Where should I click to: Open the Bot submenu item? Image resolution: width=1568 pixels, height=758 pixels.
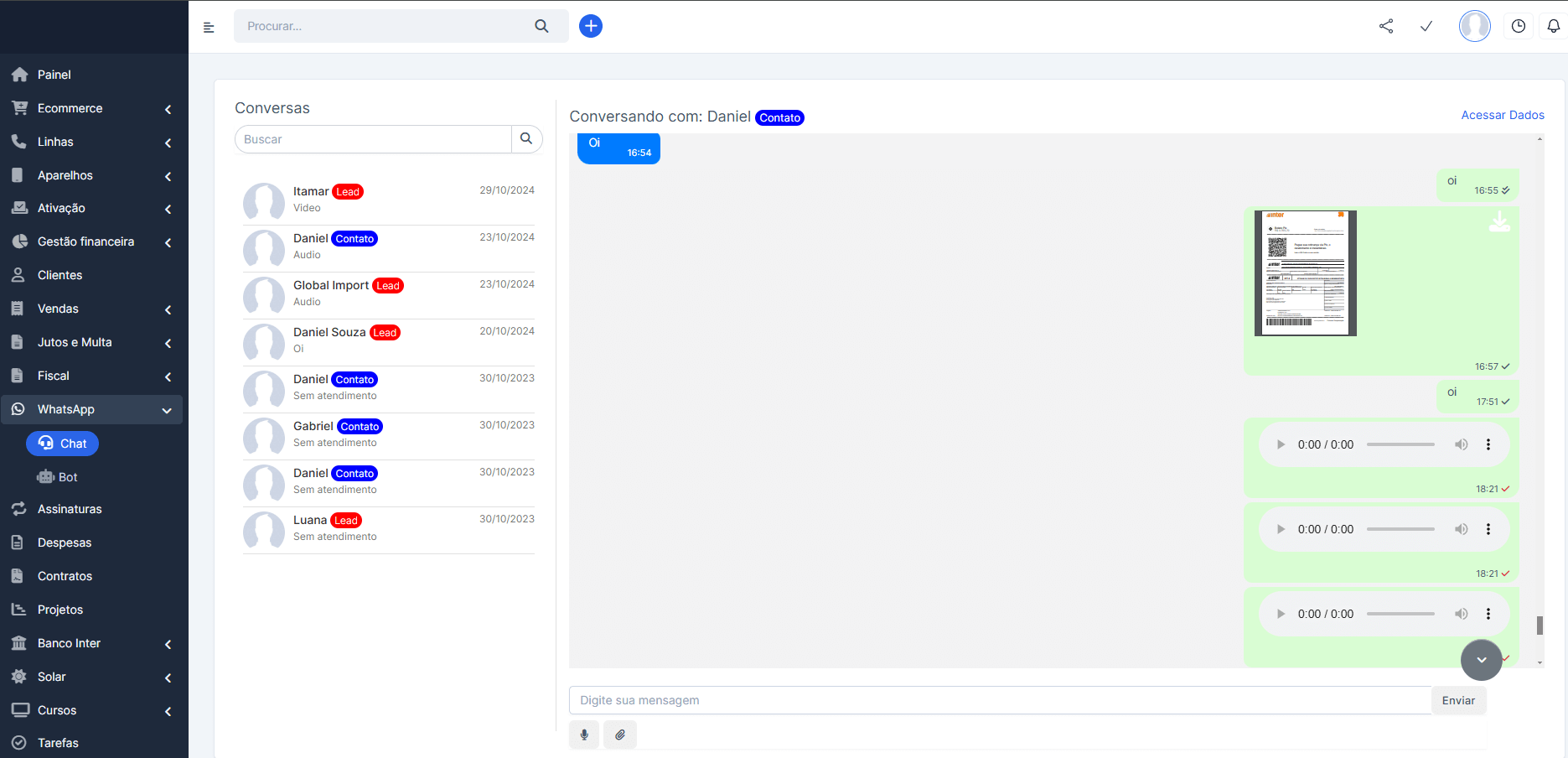(x=67, y=477)
